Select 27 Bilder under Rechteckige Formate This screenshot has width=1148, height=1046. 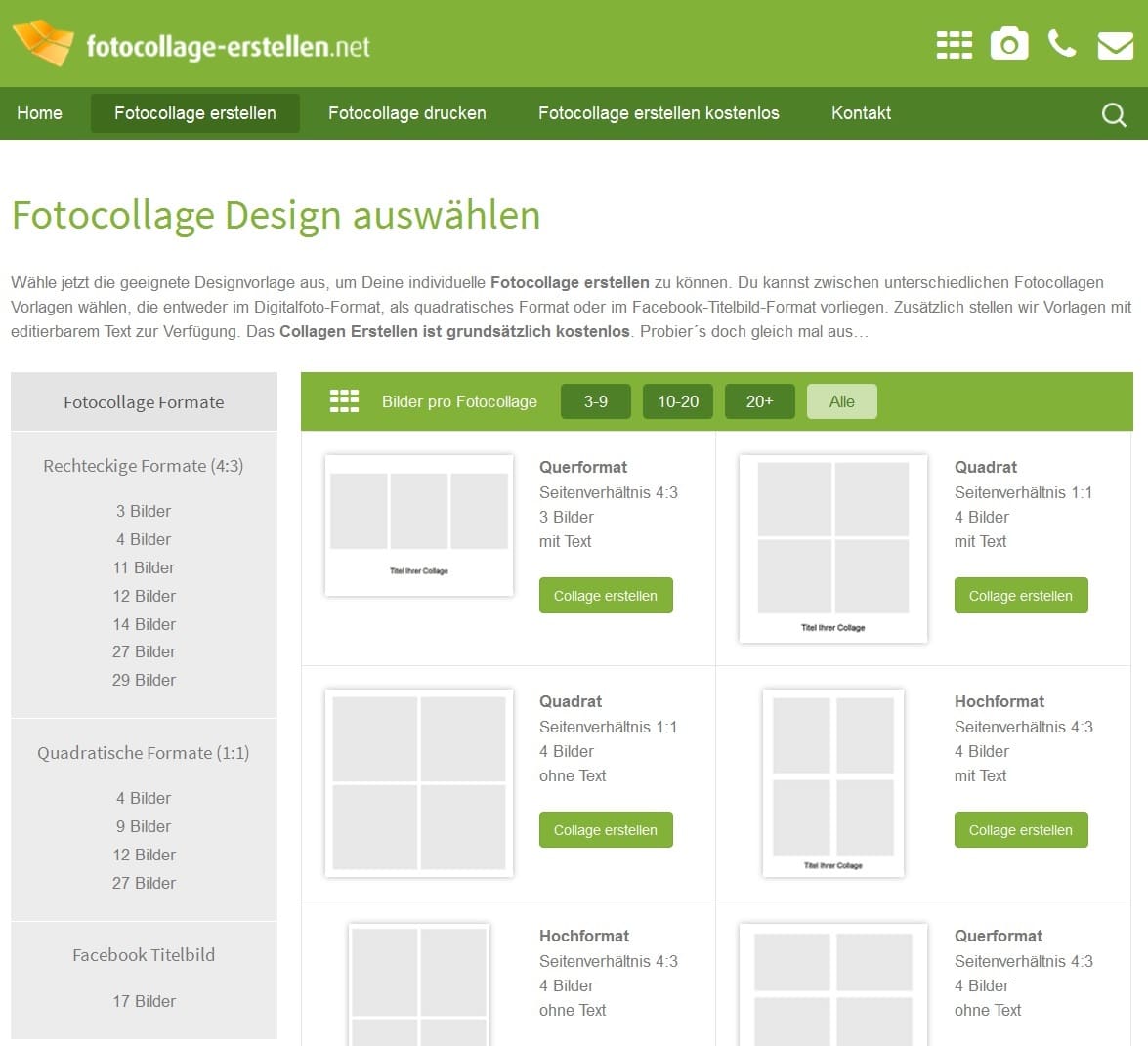point(144,651)
